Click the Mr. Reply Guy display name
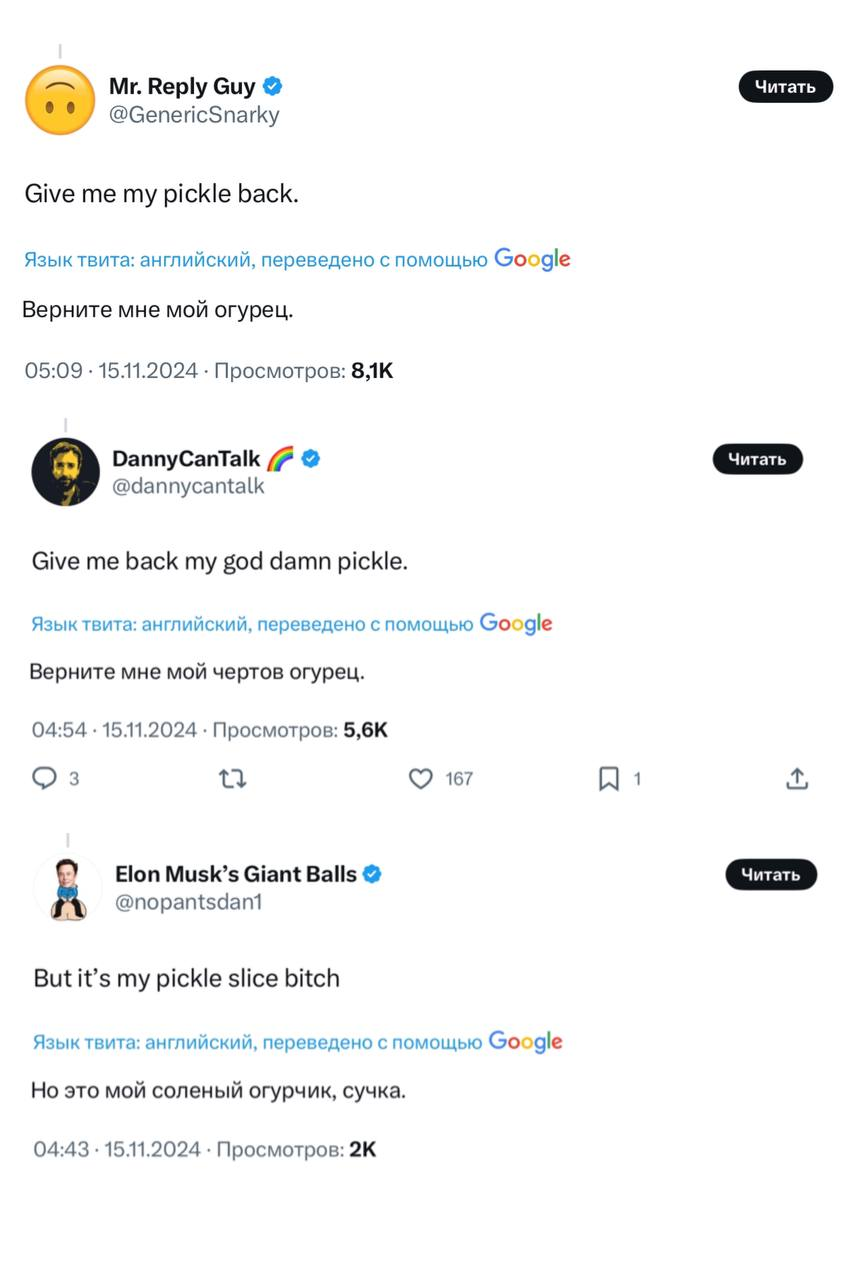 [182, 86]
